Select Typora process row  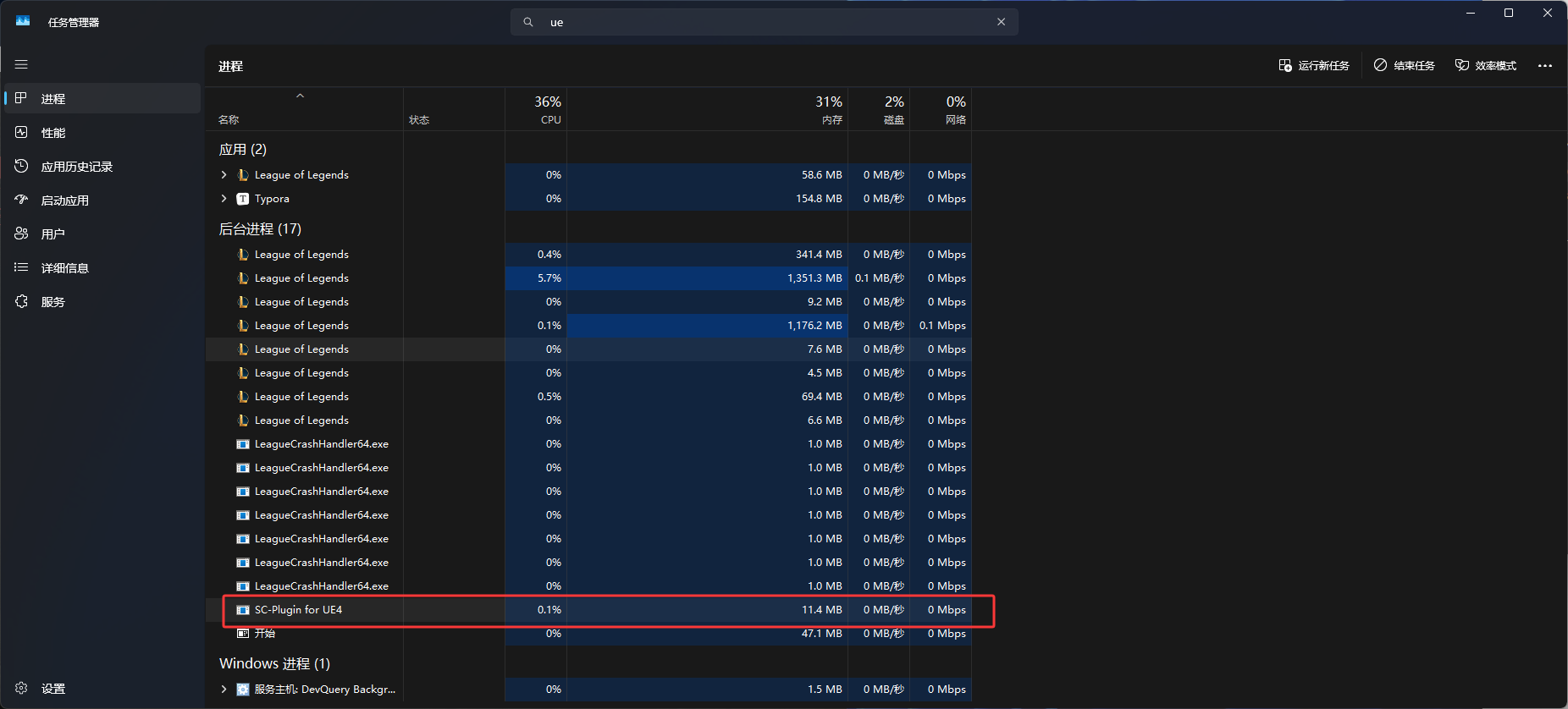[x=588, y=198]
